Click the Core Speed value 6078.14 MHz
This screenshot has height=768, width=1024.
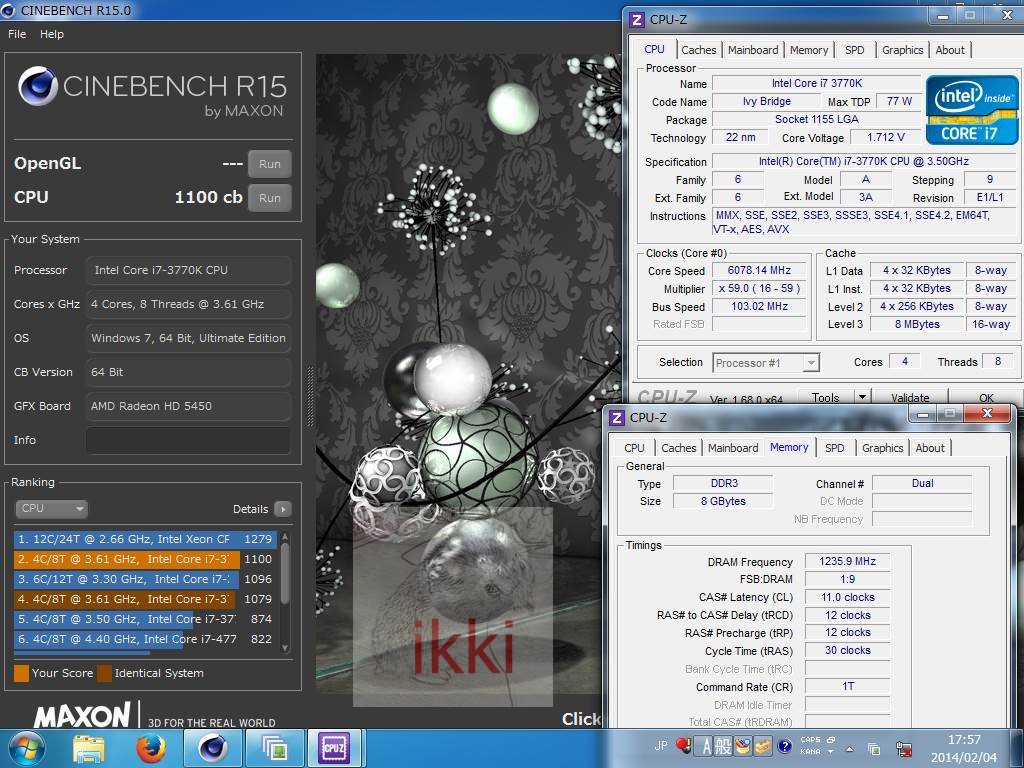(x=760, y=270)
